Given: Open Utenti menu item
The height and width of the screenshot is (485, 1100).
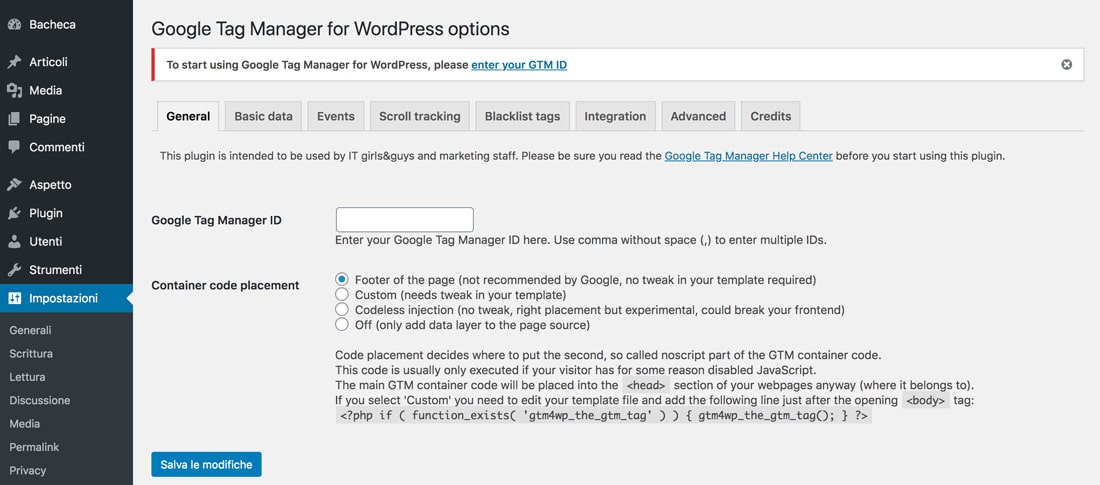Looking at the screenshot, I should click(66, 241).
